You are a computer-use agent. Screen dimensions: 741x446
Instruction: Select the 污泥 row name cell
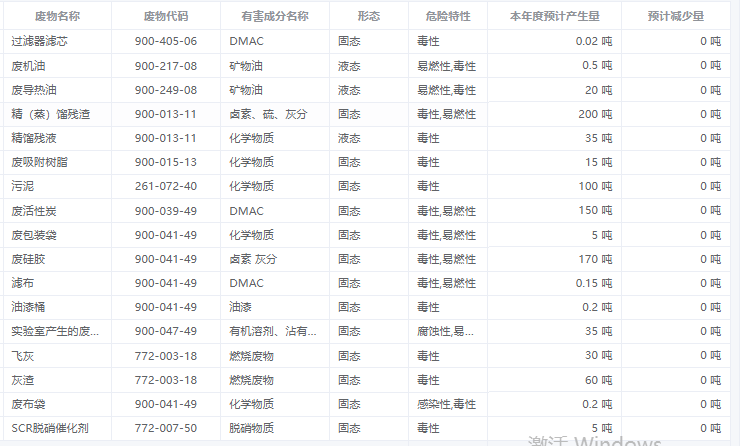tap(23, 186)
